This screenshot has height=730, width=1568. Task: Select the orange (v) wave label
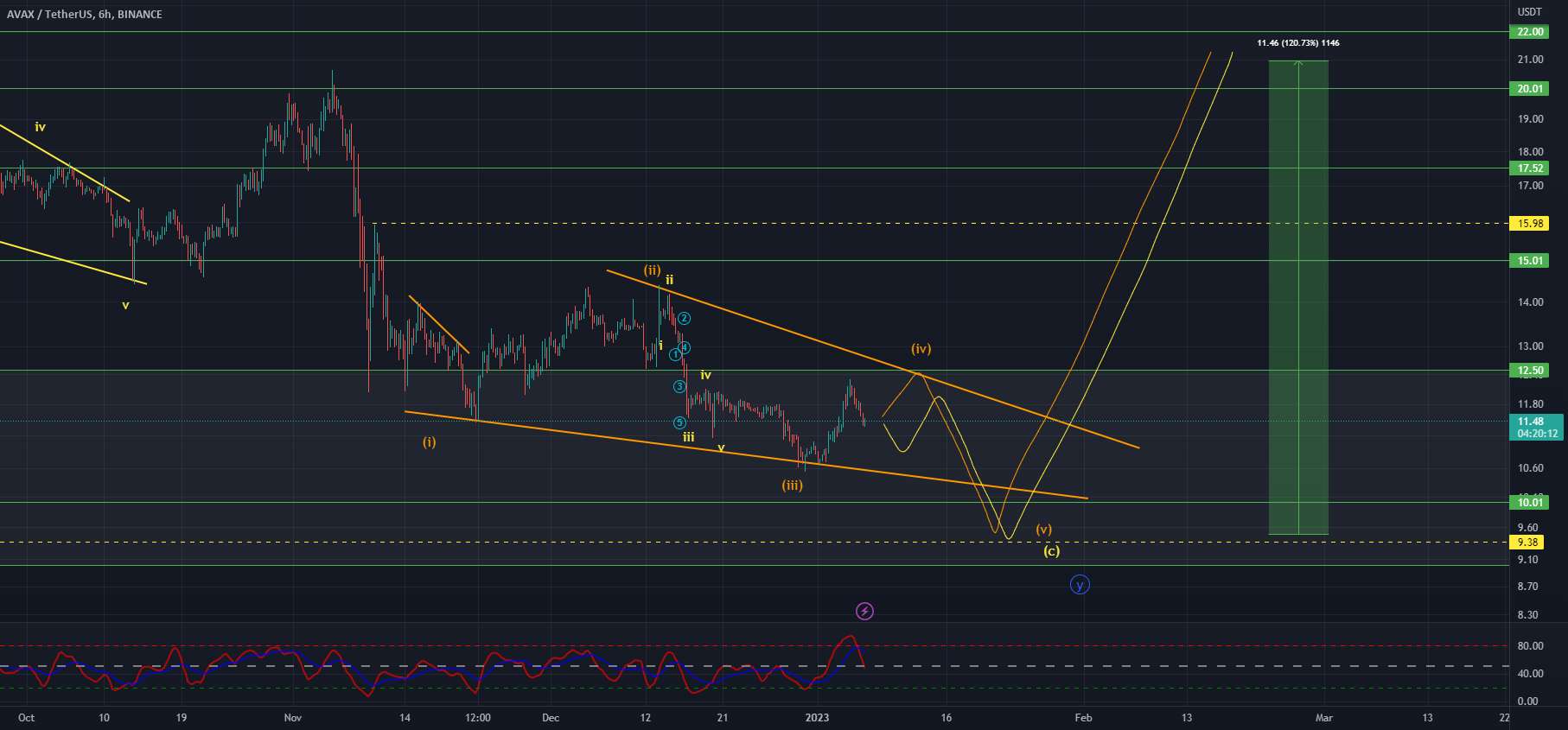click(1044, 530)
